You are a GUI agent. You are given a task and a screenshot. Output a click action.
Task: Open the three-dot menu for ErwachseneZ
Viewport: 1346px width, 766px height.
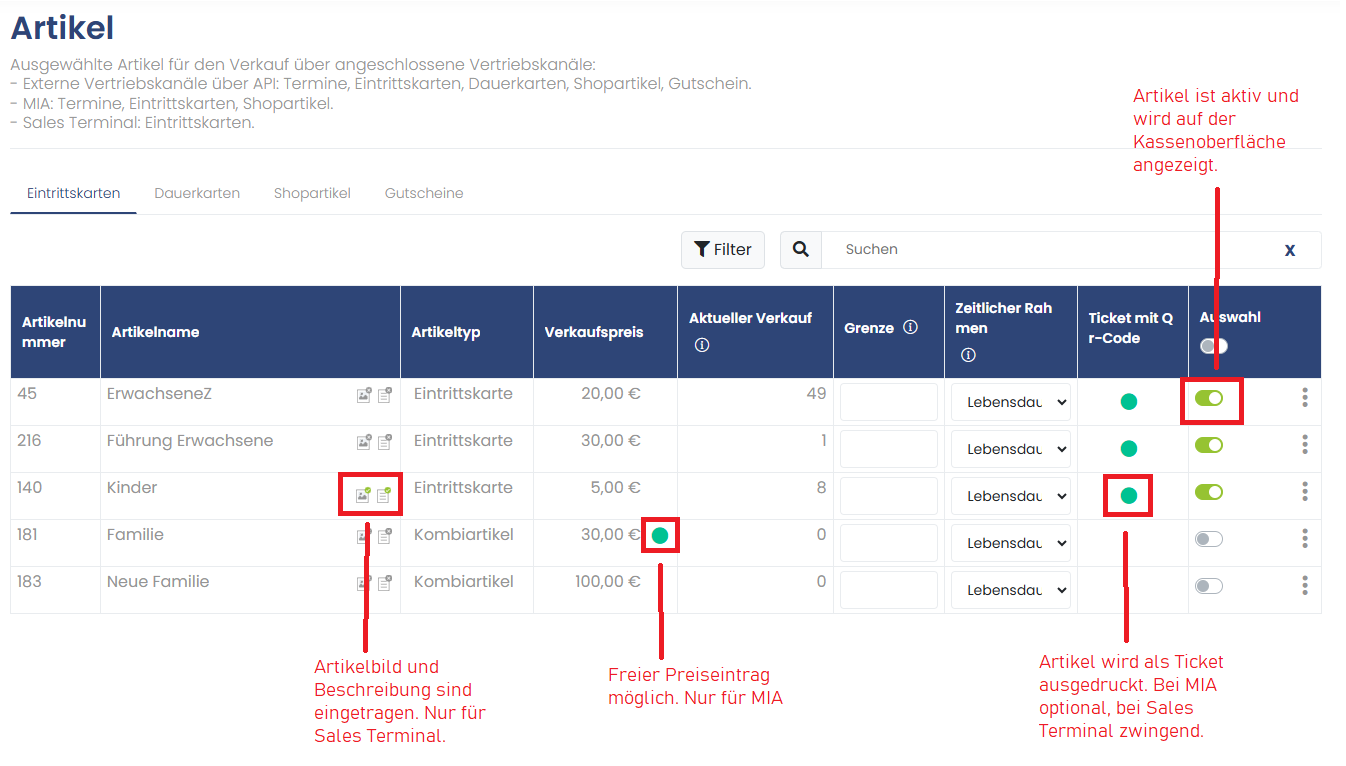(x=1305, y=398)
